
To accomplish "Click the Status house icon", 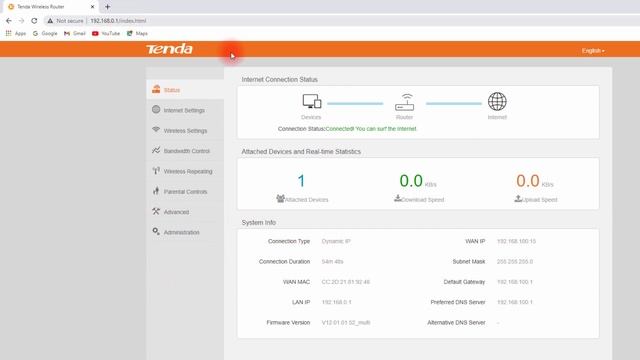I will (x=156, y=89).
